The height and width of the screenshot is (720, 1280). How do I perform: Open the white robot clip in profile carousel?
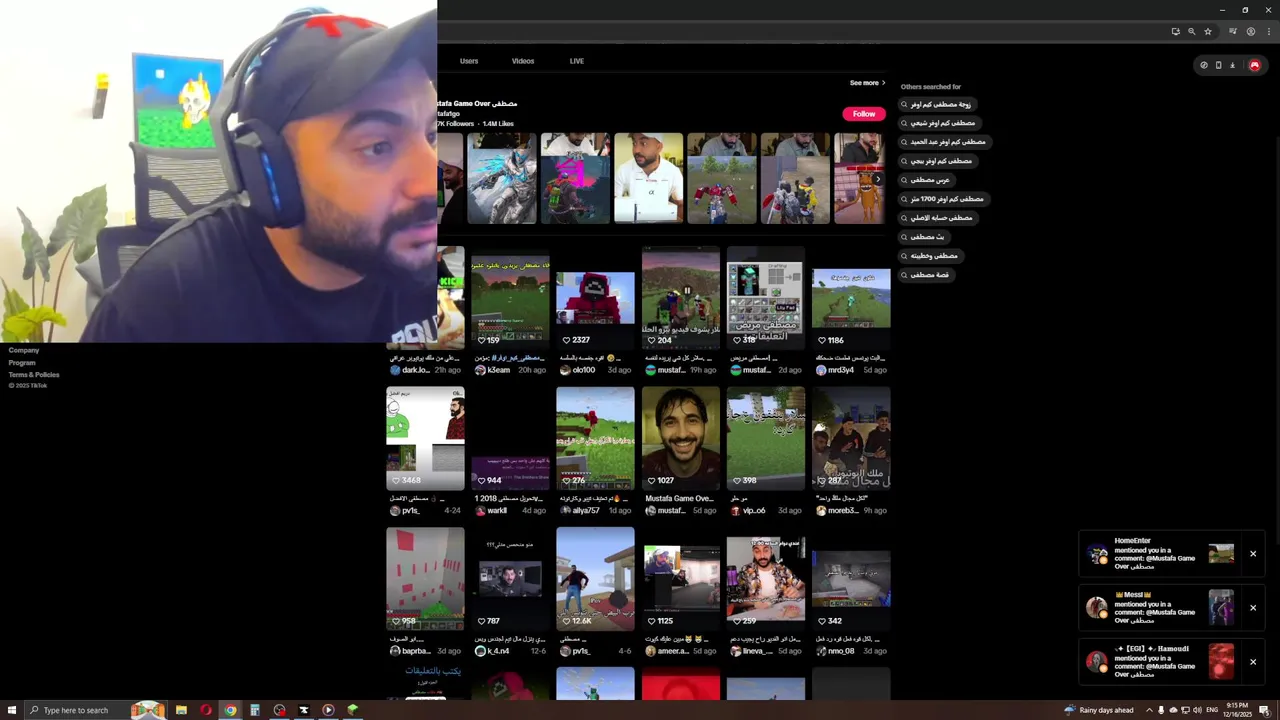pos(501,178)
